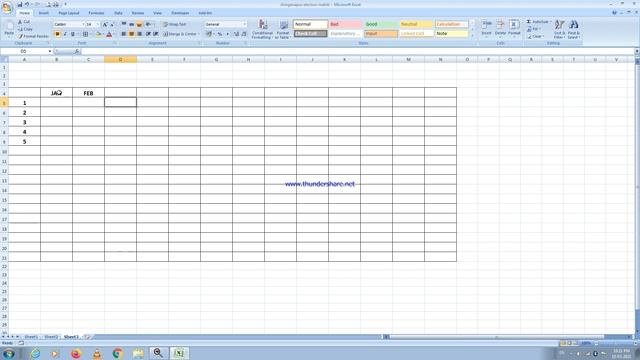Click Copy in the Clipboard group

click(25, 29)
